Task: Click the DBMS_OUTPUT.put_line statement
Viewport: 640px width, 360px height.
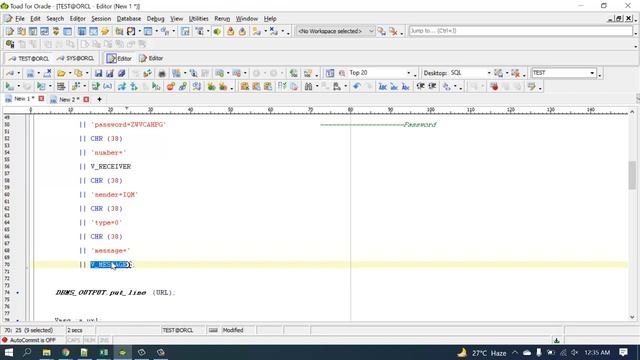Action: tap(115, 293)
